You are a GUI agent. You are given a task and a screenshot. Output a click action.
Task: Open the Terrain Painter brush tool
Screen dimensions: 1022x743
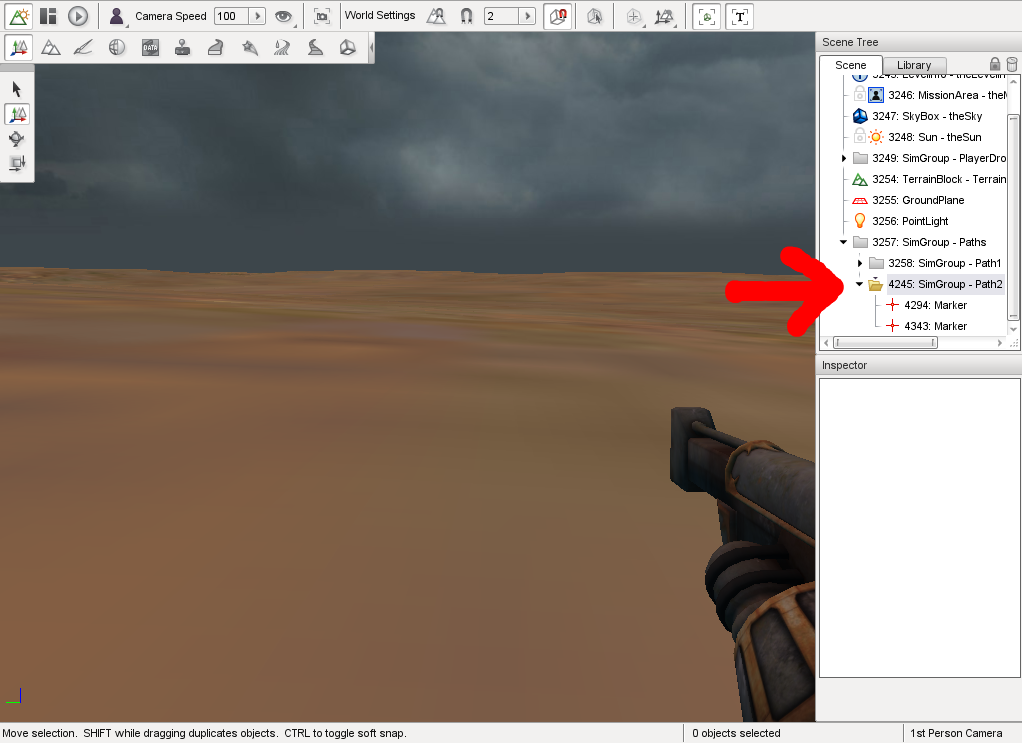click(x=83, y=47)
